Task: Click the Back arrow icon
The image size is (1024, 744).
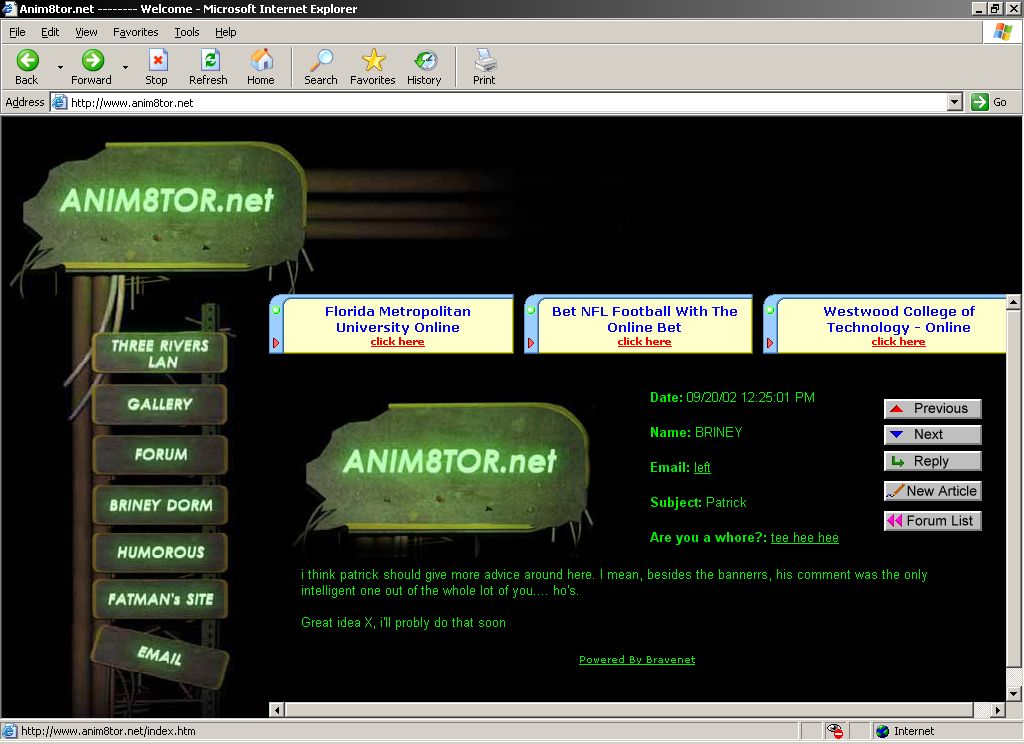Action: pyautogui.click(x=27, y=60)
